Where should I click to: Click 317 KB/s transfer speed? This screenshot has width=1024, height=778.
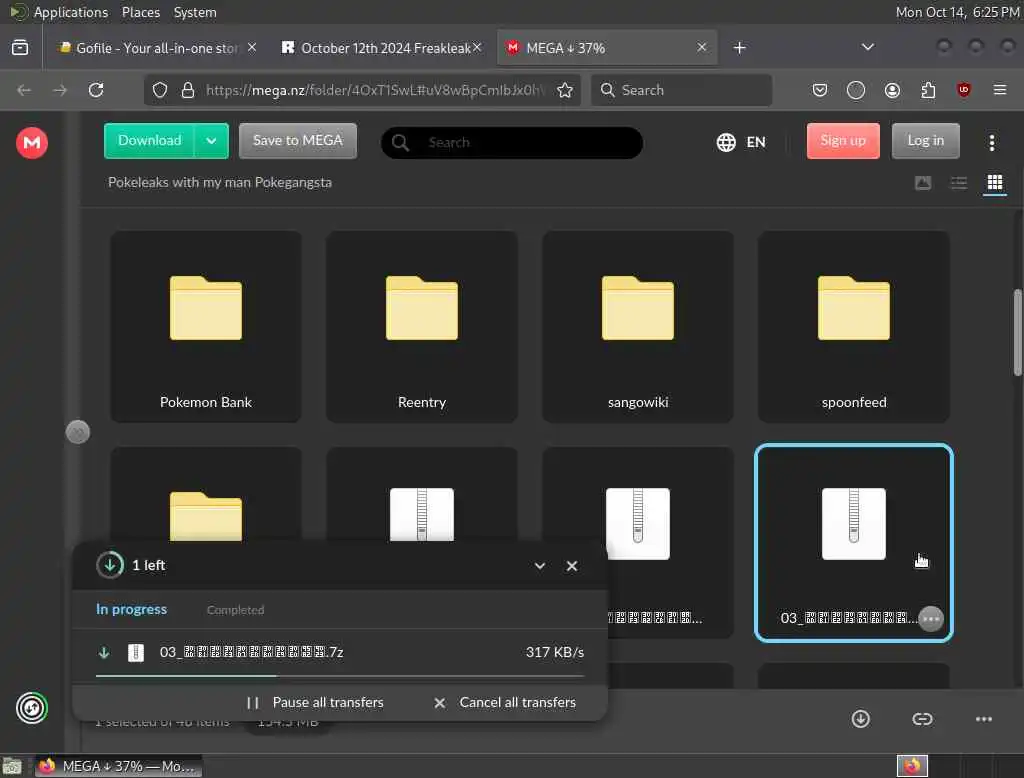554,652
